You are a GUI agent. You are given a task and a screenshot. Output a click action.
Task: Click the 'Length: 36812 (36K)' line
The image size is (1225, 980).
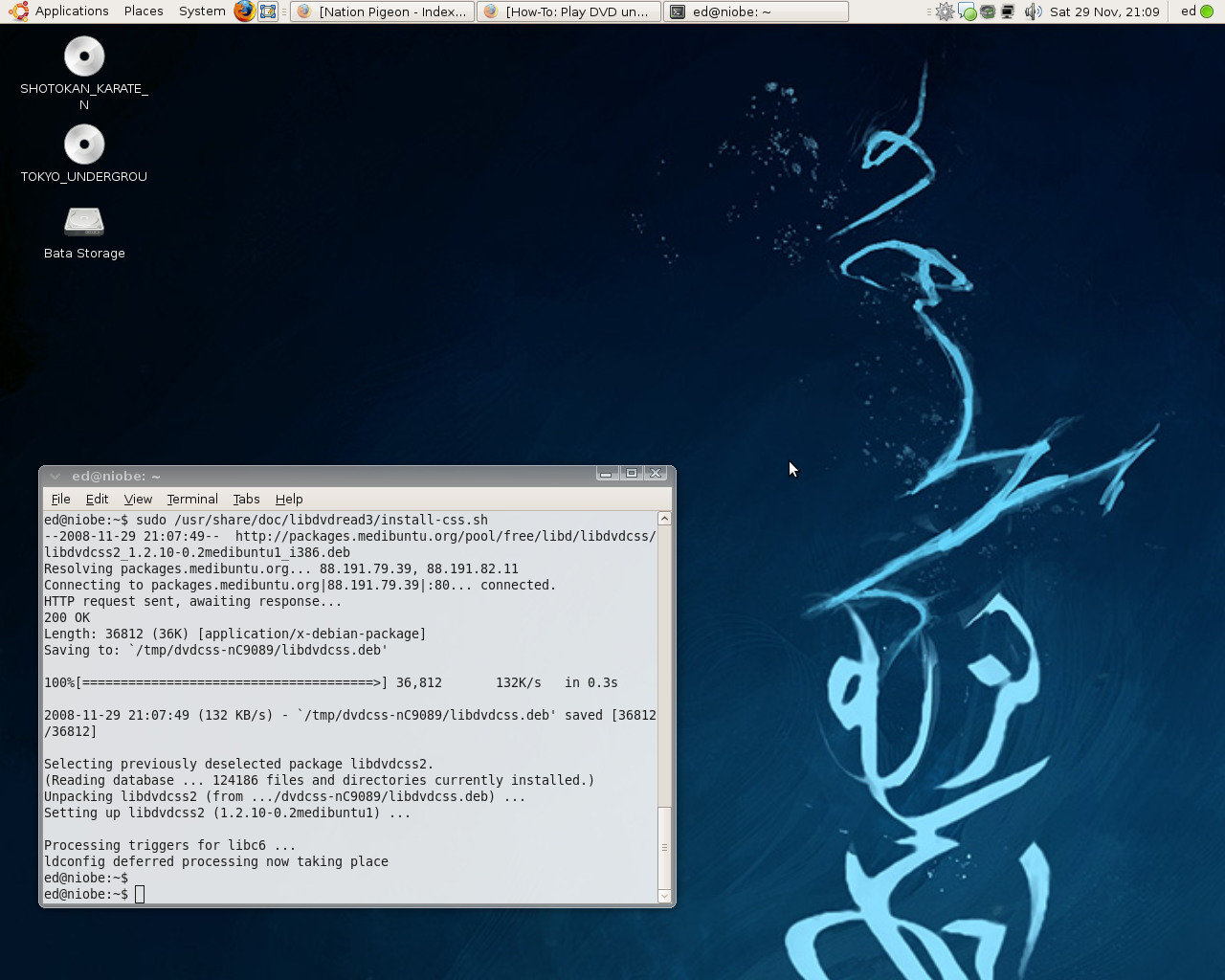(x=235, y=634)
